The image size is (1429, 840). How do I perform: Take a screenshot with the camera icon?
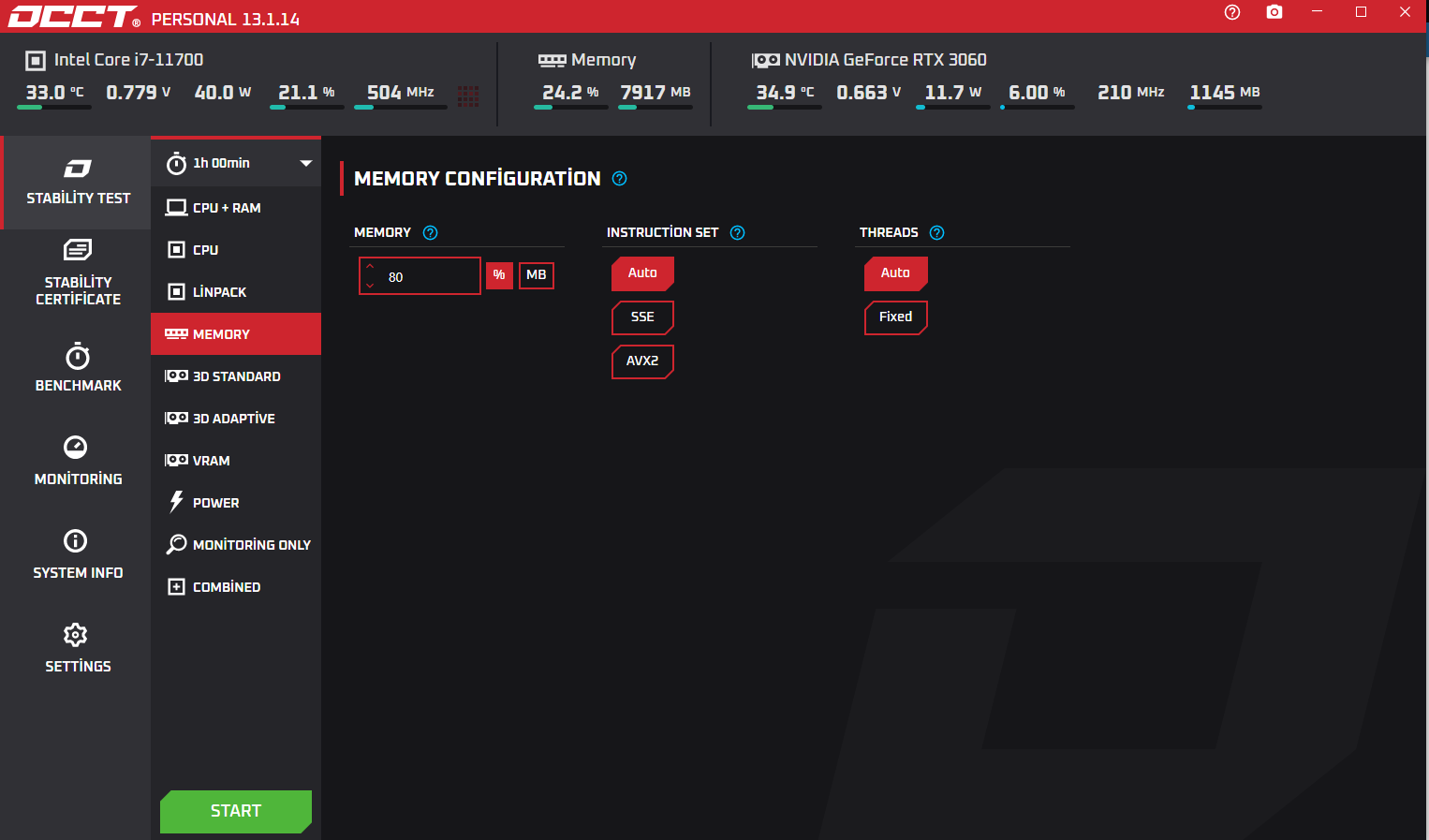coord(1274,12)
